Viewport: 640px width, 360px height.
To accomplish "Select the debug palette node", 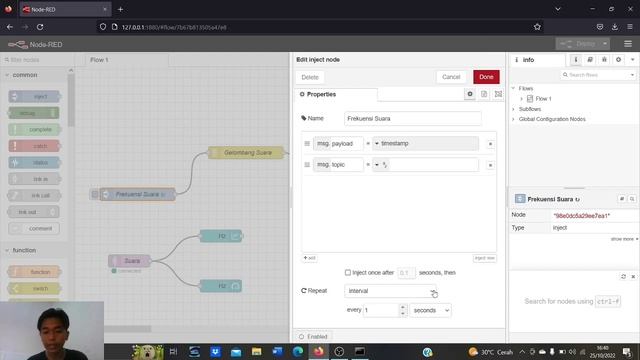I will point(34,113).
